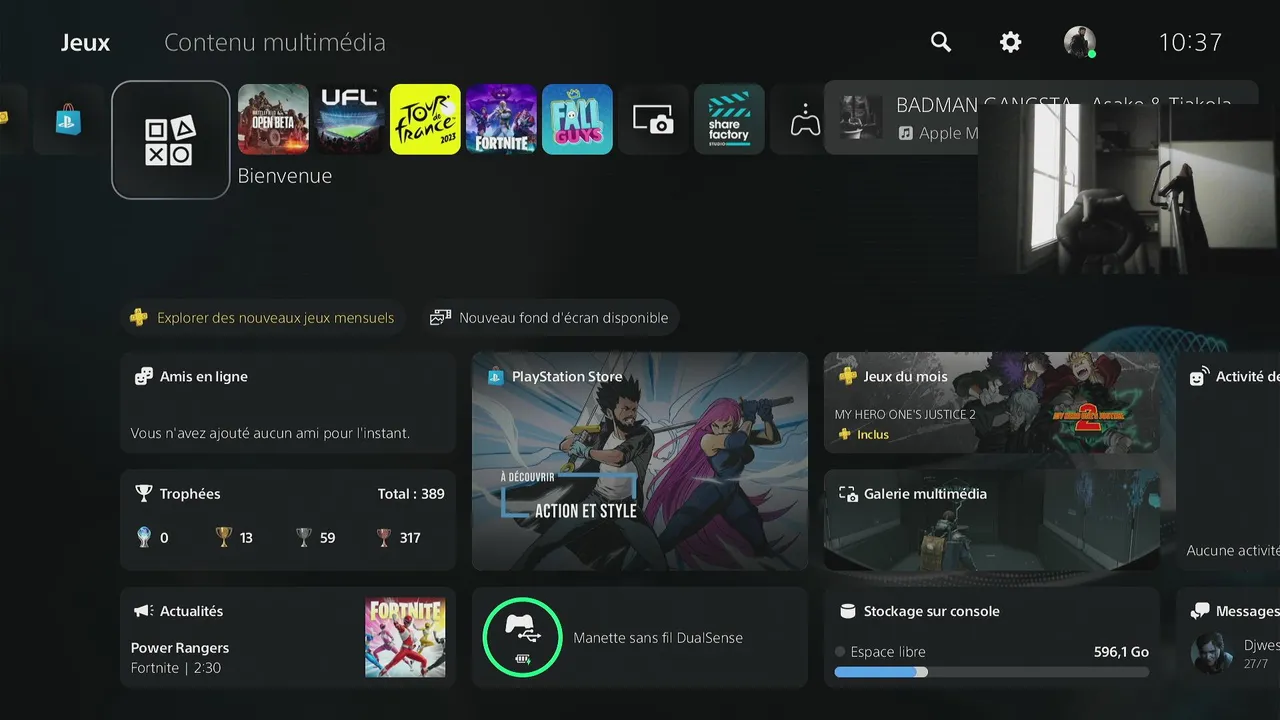Click the Stockage sur console disk icon
1280x720 pixels.
[848, 611]
